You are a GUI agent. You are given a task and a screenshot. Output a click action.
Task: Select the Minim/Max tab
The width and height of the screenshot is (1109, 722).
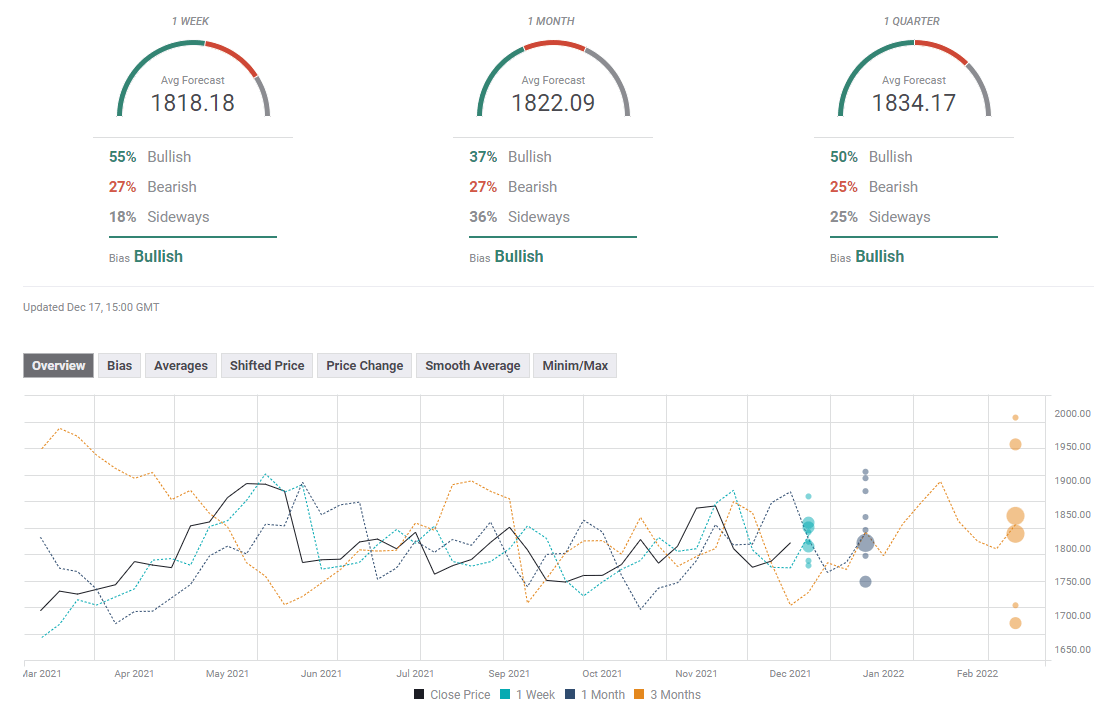[x=575, y=366]
